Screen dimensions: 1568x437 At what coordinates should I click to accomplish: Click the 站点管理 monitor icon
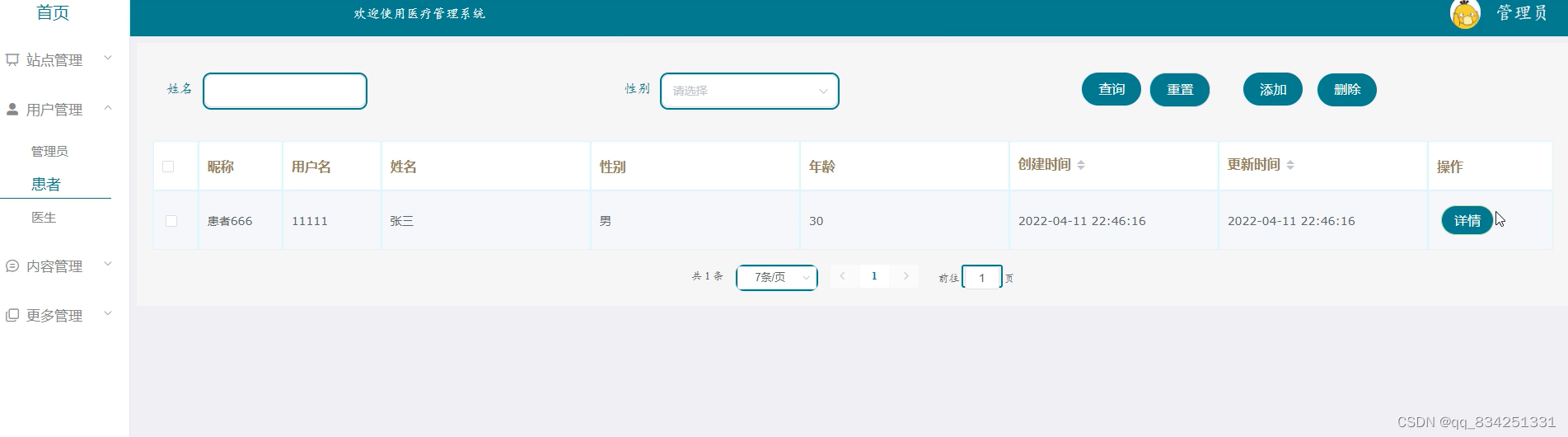tap(12, 59)
